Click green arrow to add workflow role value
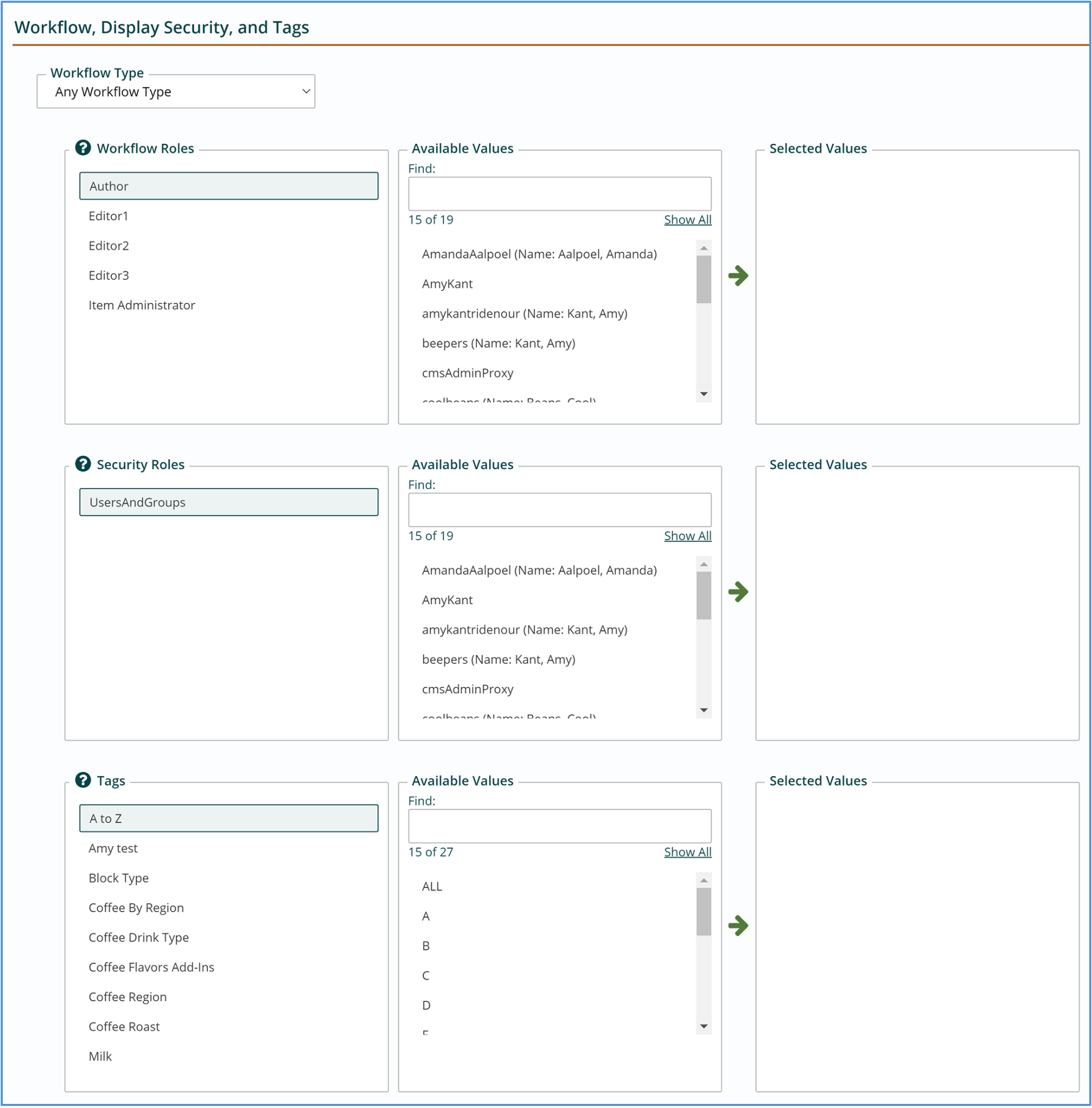Viewport: 1092px width, 1108px height. pos(738,276)
